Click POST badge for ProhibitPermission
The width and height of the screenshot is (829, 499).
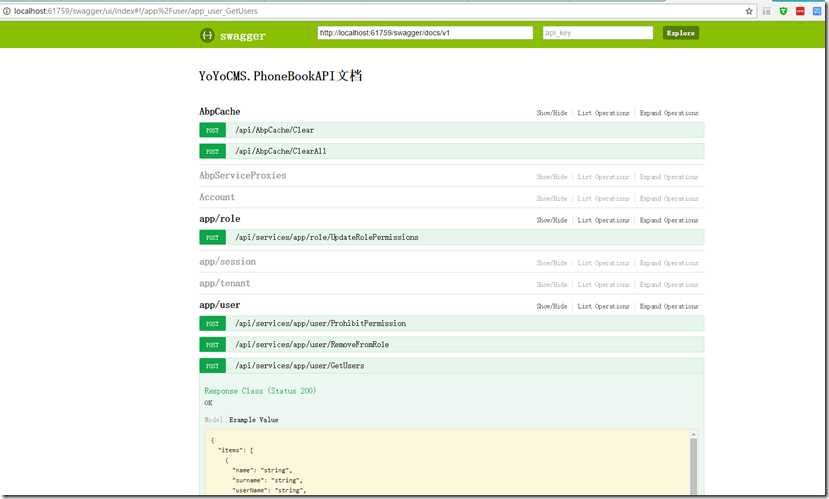[213, 324]
